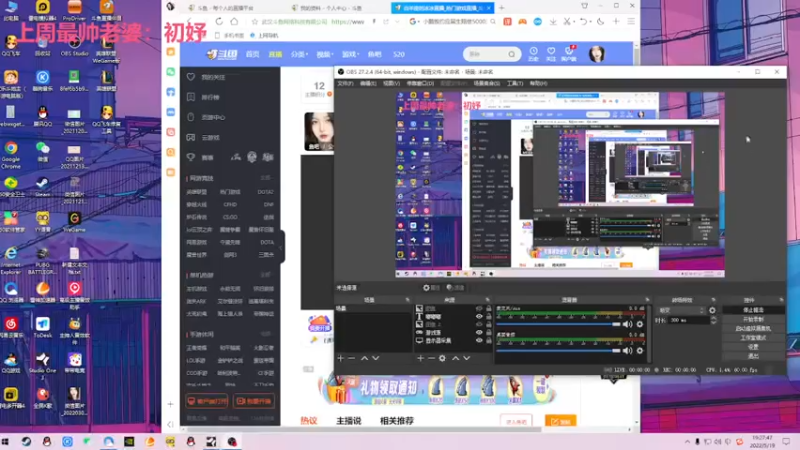
Task: Adjust second audio track volume slider in OBS
Action: 559,351
